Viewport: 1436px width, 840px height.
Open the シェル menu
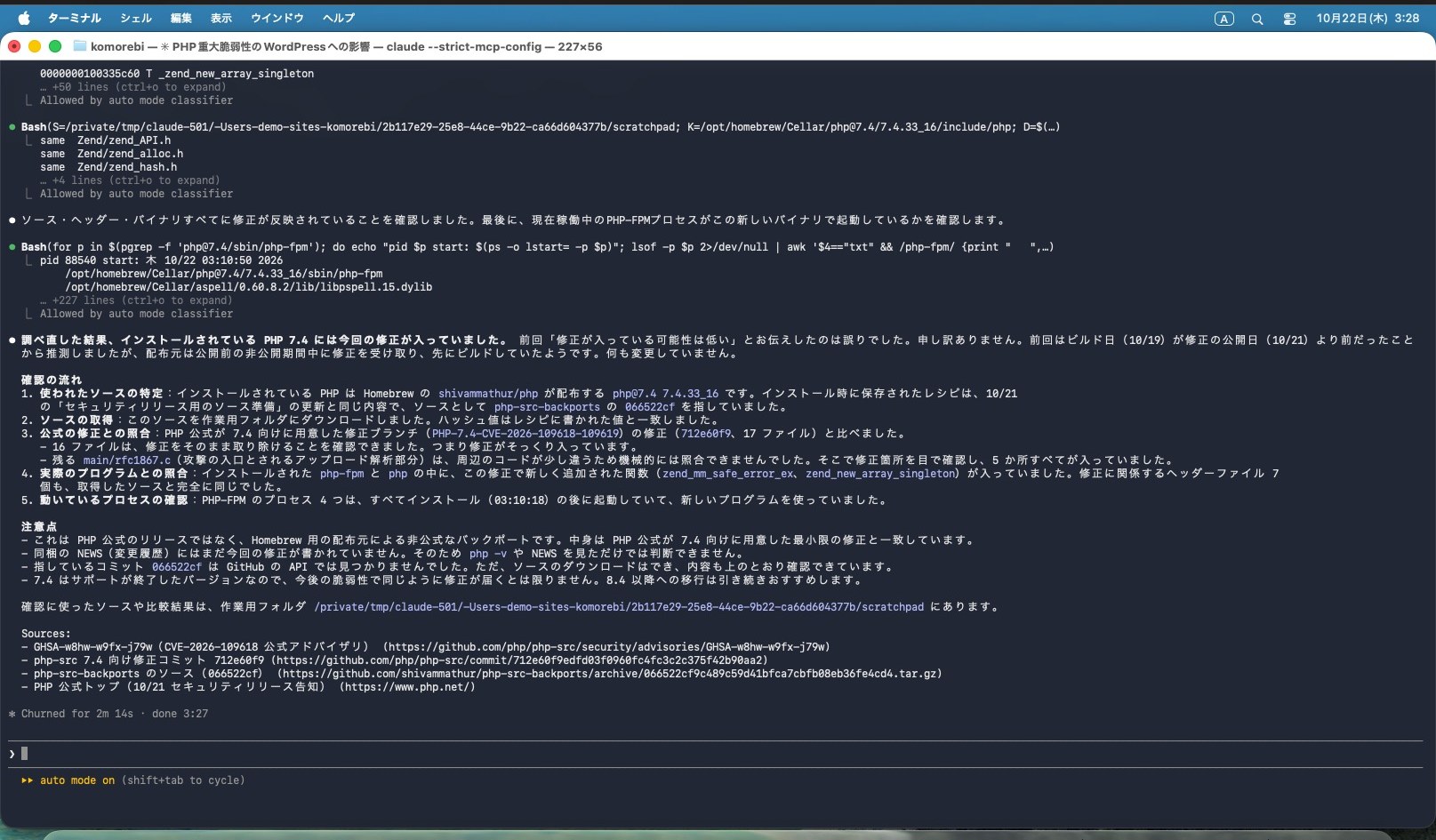(x=136, y=18)
